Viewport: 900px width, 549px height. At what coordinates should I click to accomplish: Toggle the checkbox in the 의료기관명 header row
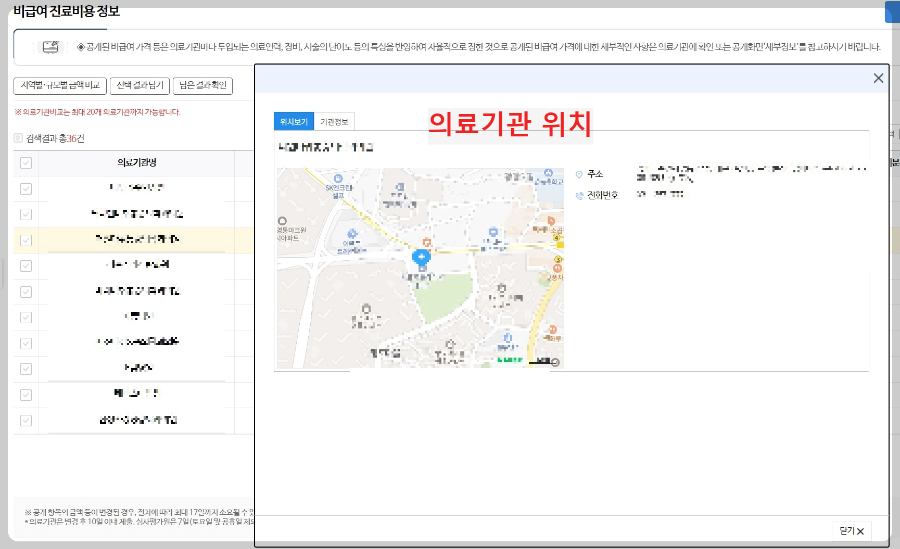click(26, 163)
